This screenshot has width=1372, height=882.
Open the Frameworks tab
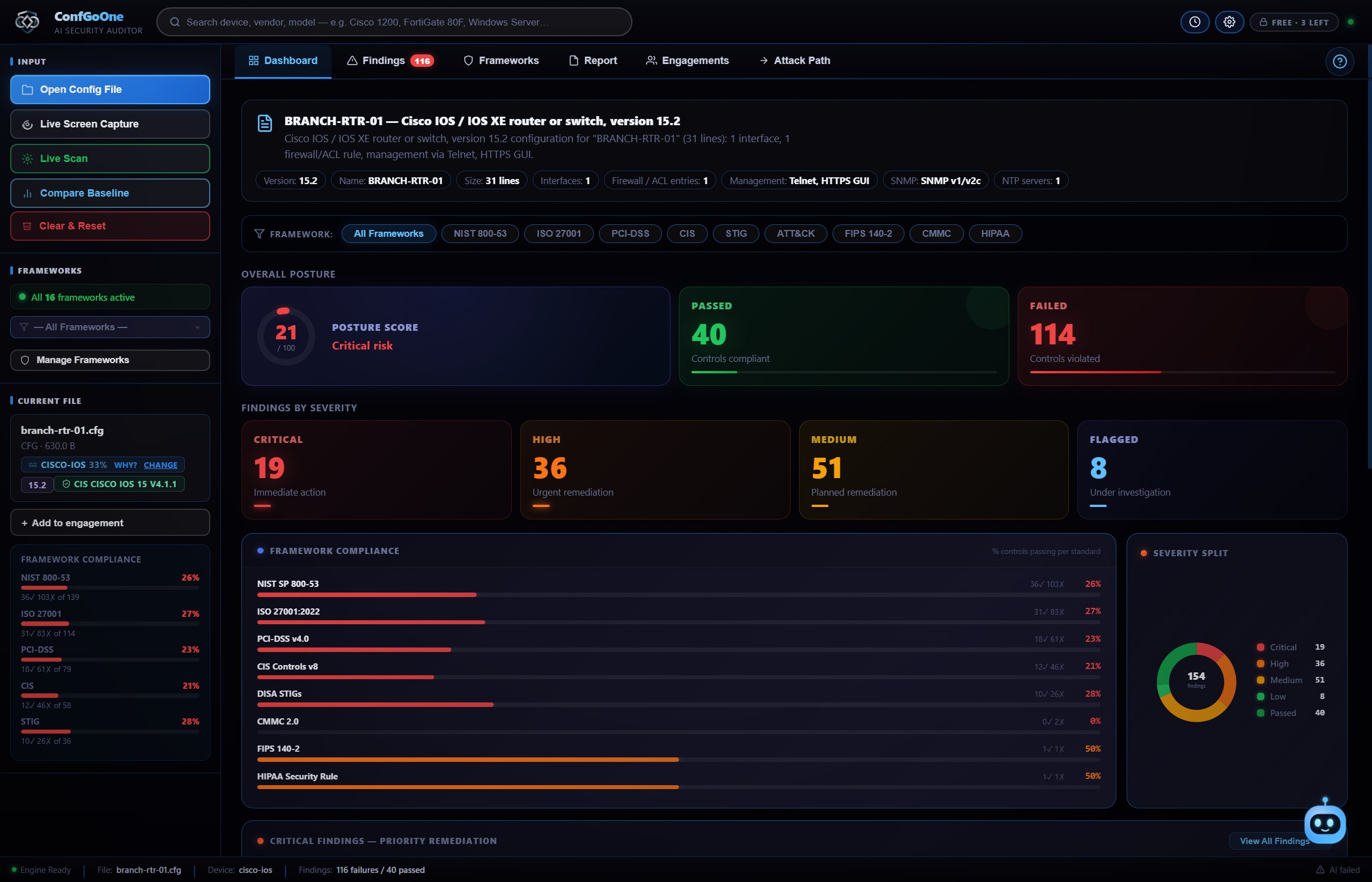[x=500, y=61]
